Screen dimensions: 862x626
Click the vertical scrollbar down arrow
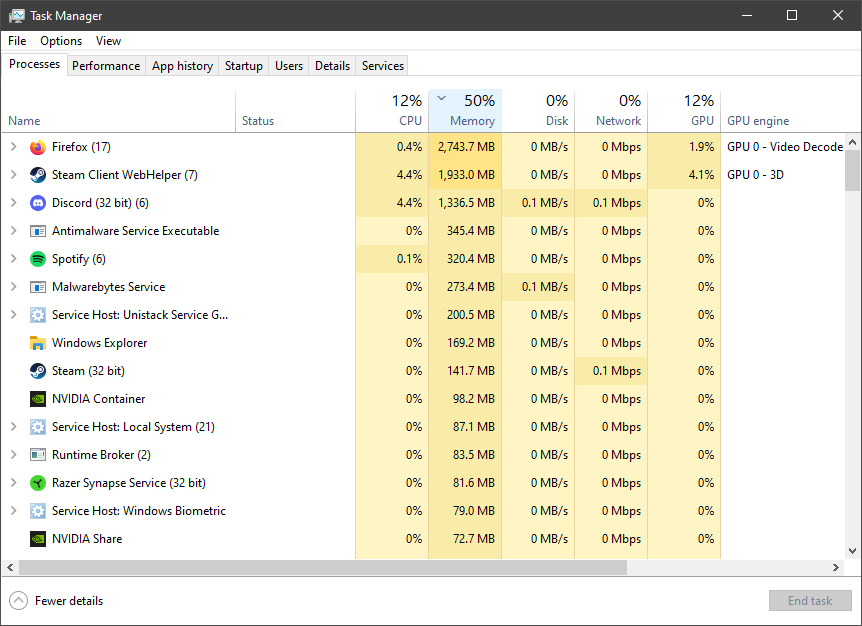coord(853,551)
